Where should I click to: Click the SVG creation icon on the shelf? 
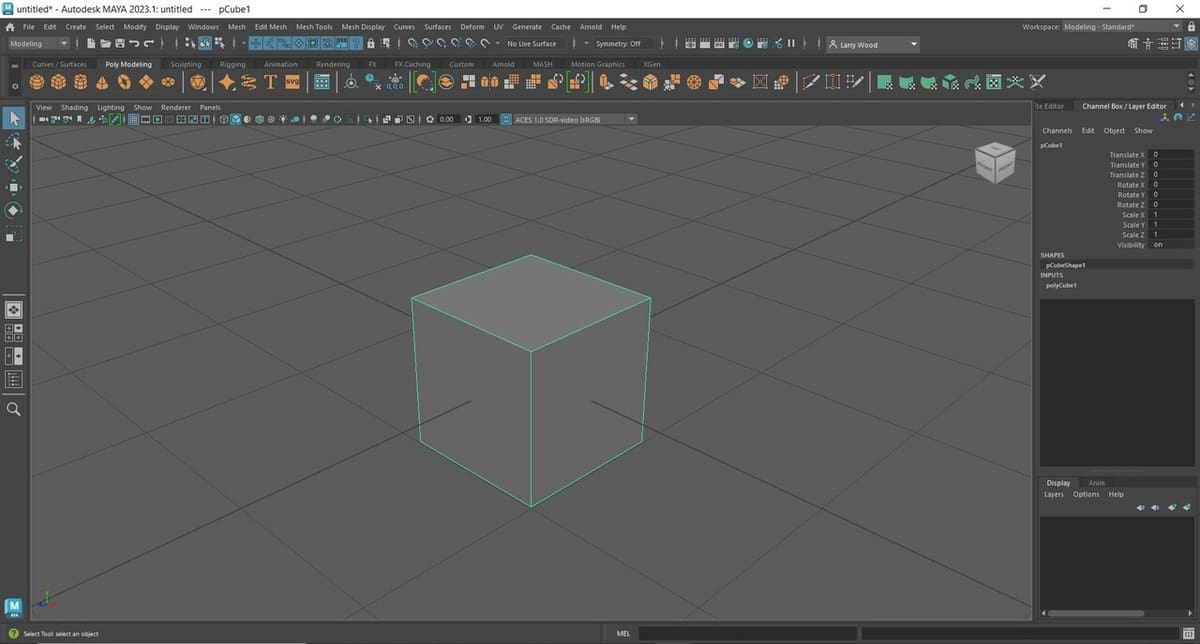pos(293,82)
